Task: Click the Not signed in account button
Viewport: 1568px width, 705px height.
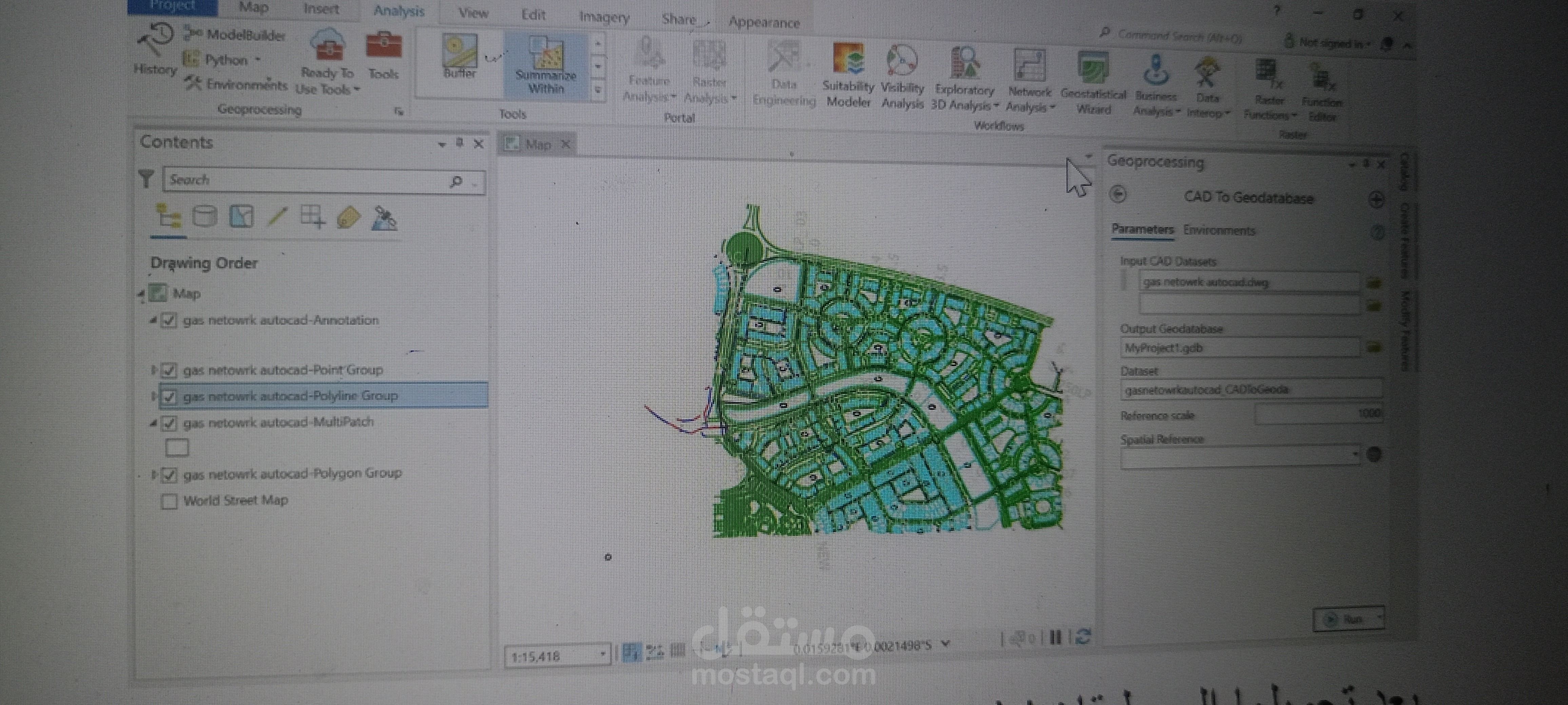Action: (x=1328, y=43)
